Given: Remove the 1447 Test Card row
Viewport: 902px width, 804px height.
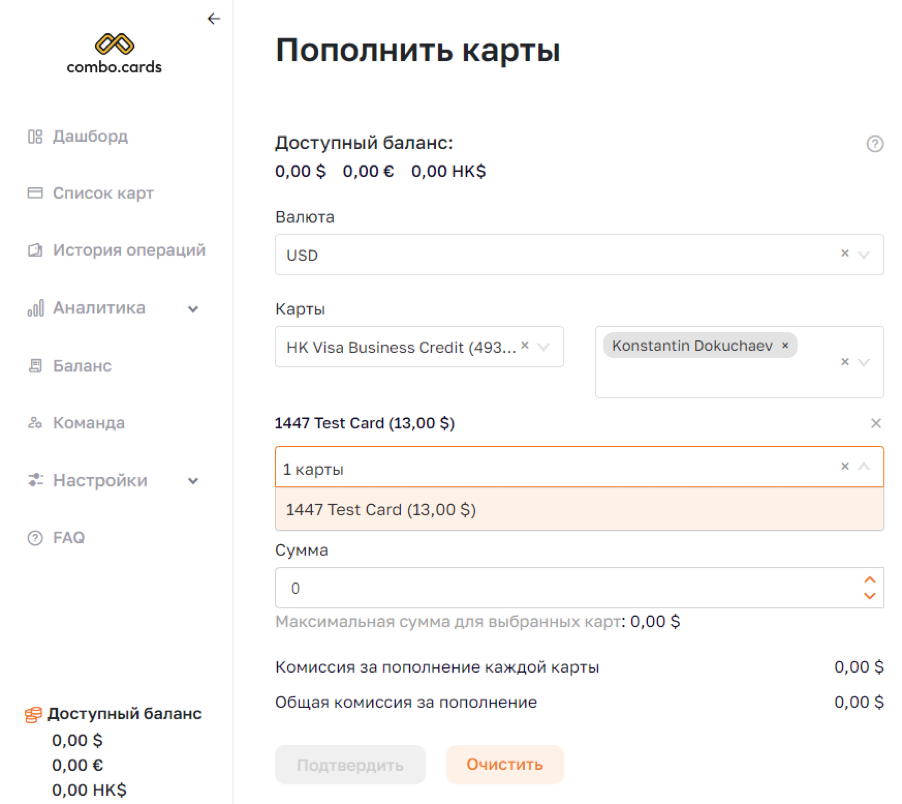Looking at the screenshot, I should click(876, 423).
